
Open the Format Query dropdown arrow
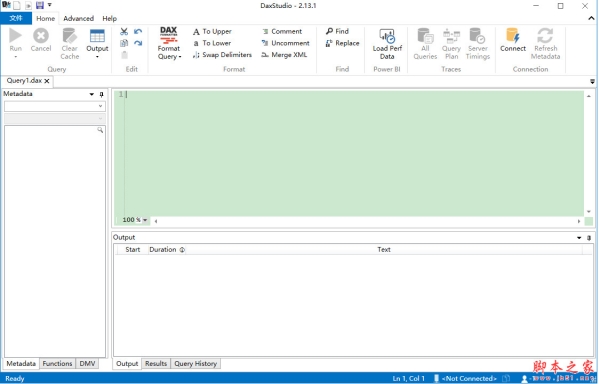coord(180,57)
